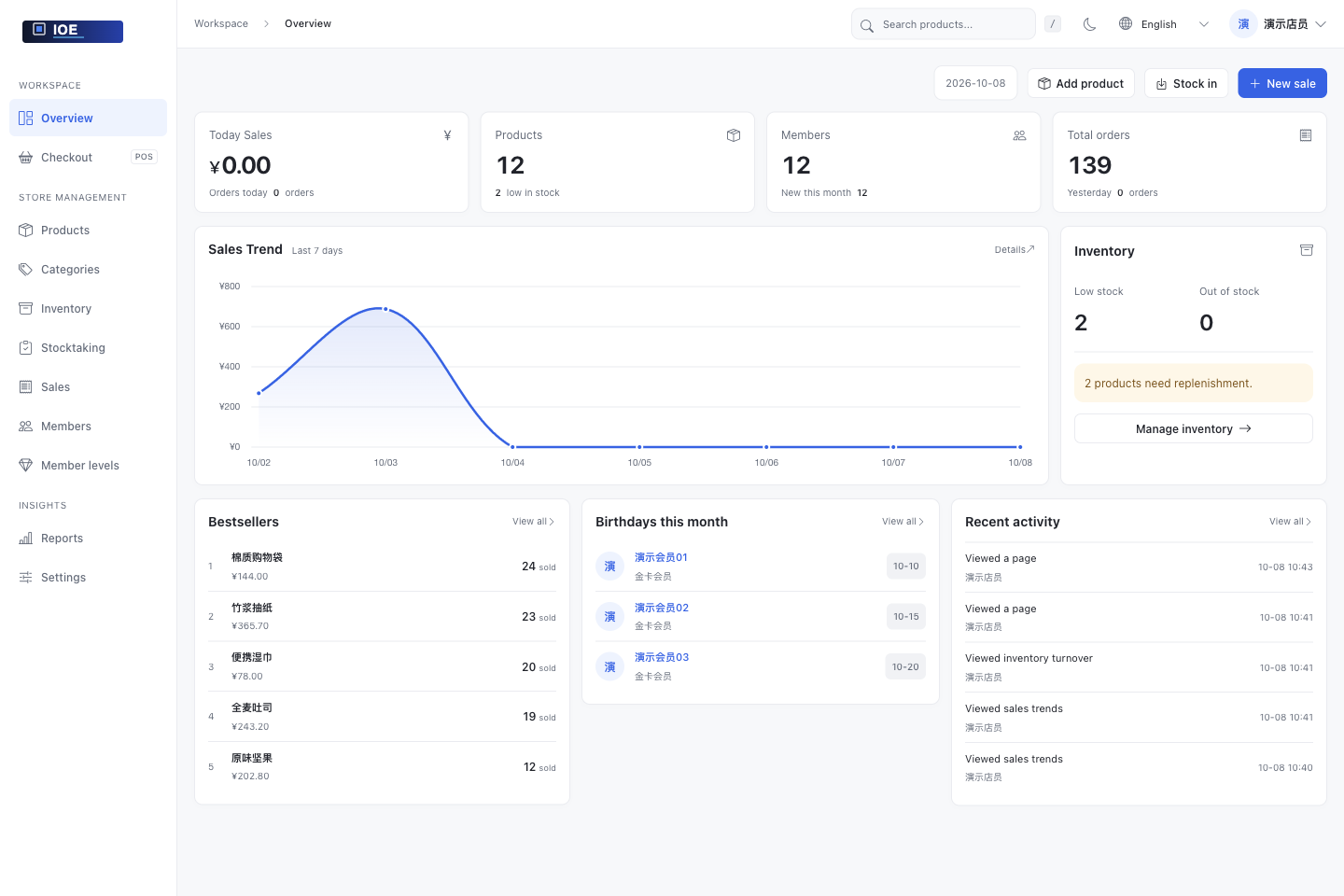View all Birthdays this month
The image size is (1344, 896).
pos(903,522)
